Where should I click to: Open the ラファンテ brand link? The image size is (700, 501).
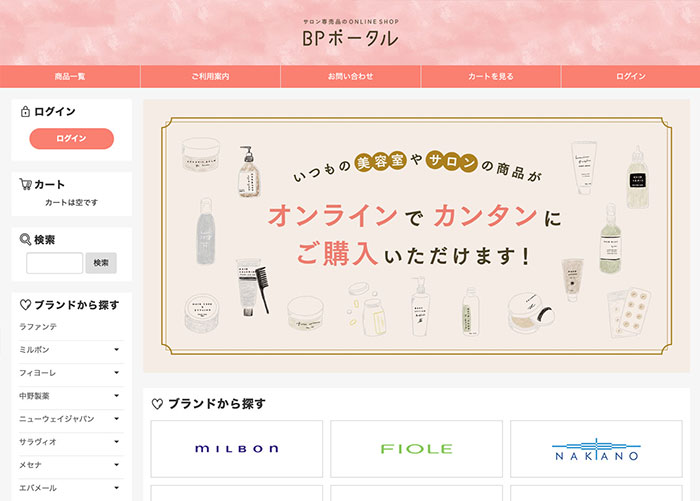pos(38,327)
